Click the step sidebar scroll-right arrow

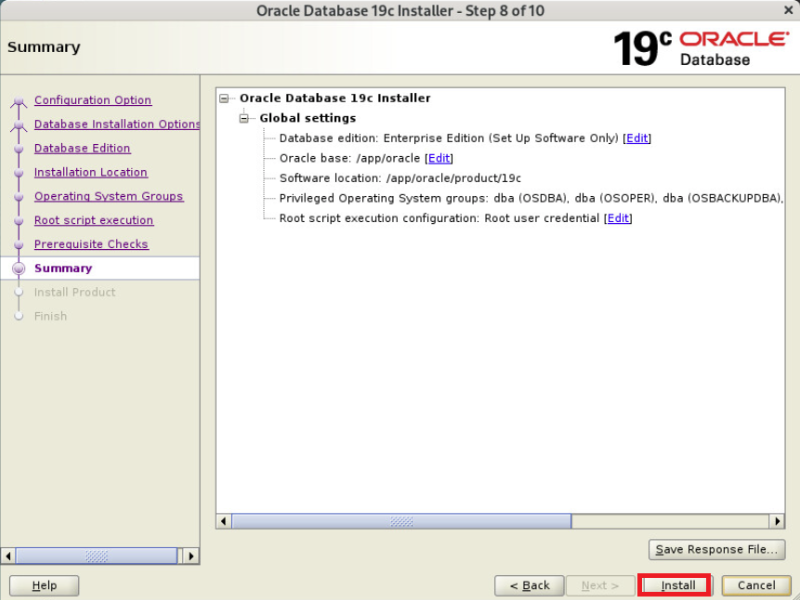tap(191, 556)
